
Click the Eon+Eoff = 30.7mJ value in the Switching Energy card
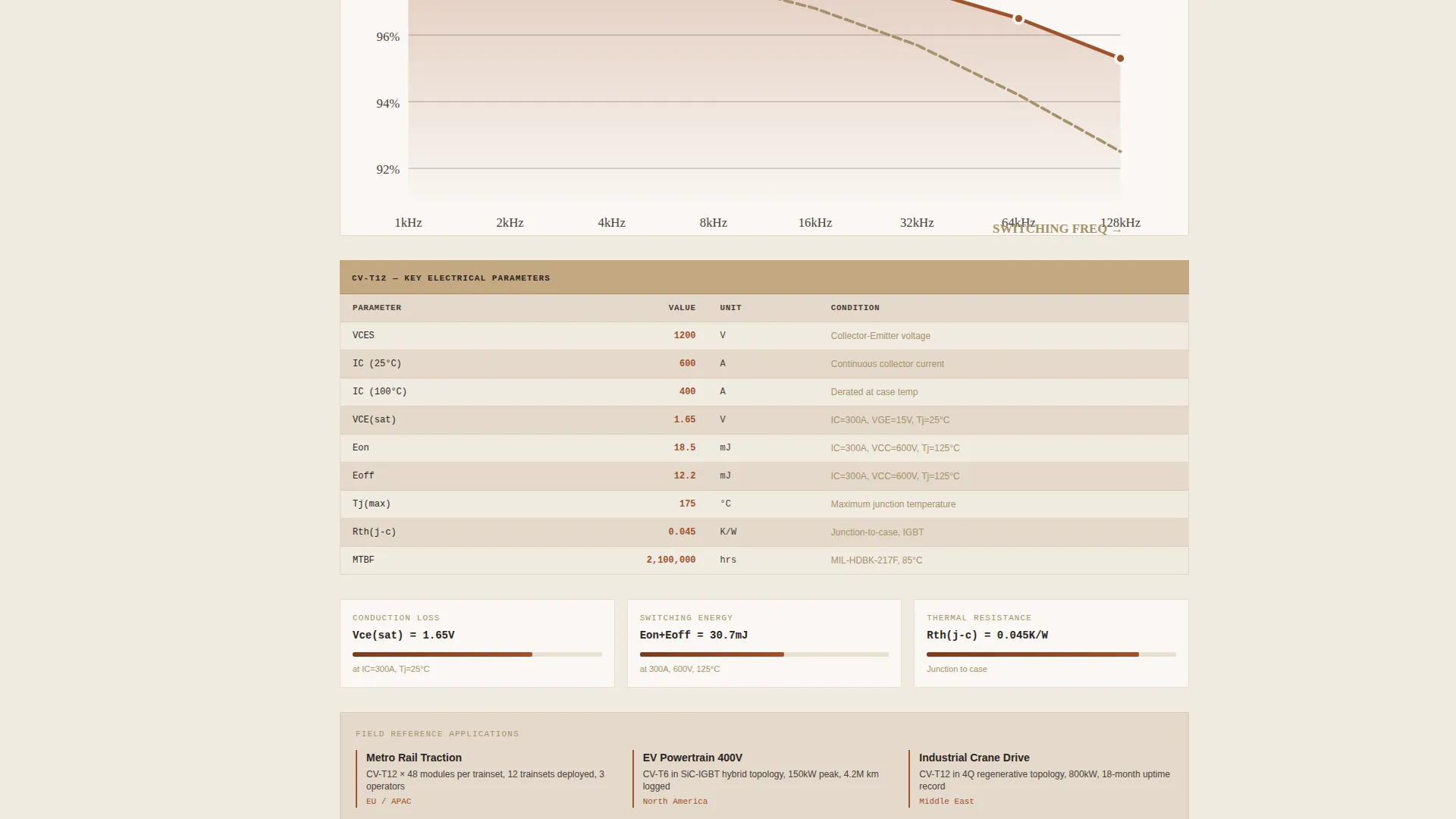[x=693, y=635]
